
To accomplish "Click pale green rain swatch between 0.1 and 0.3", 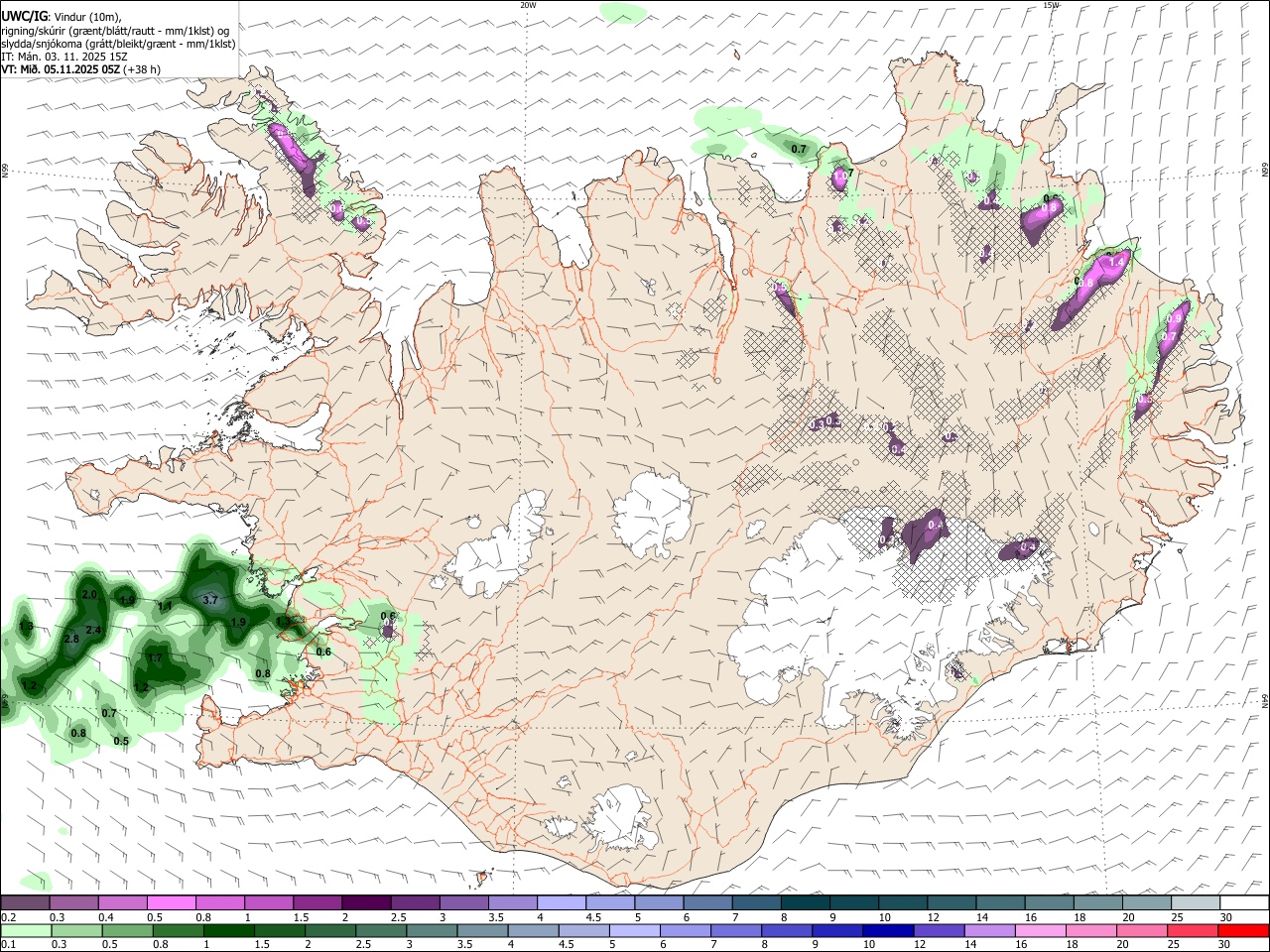I will click(26, 930).
